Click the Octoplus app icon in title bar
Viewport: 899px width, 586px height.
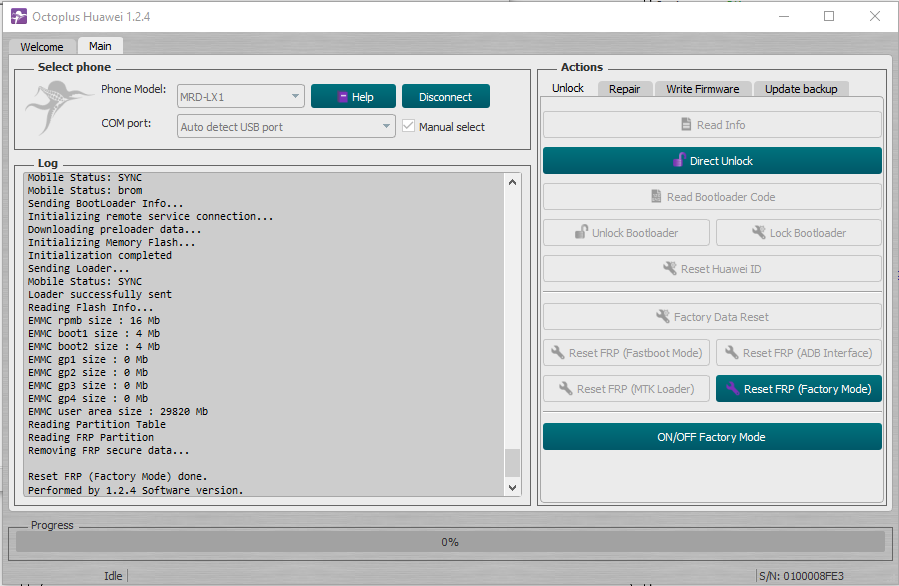[19, 17]
